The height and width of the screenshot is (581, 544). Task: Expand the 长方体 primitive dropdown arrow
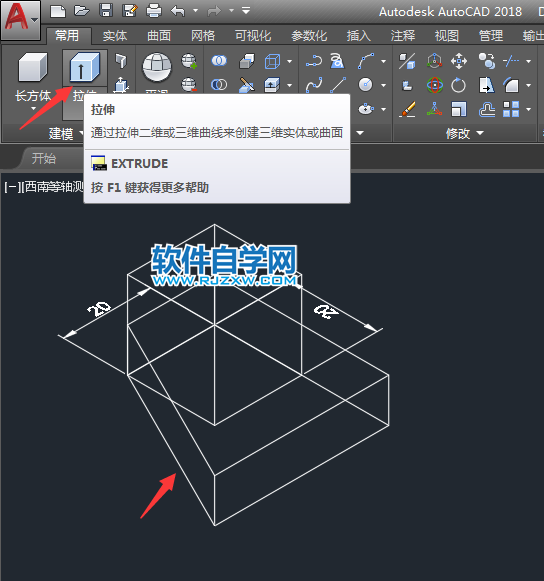coord(33,109)
